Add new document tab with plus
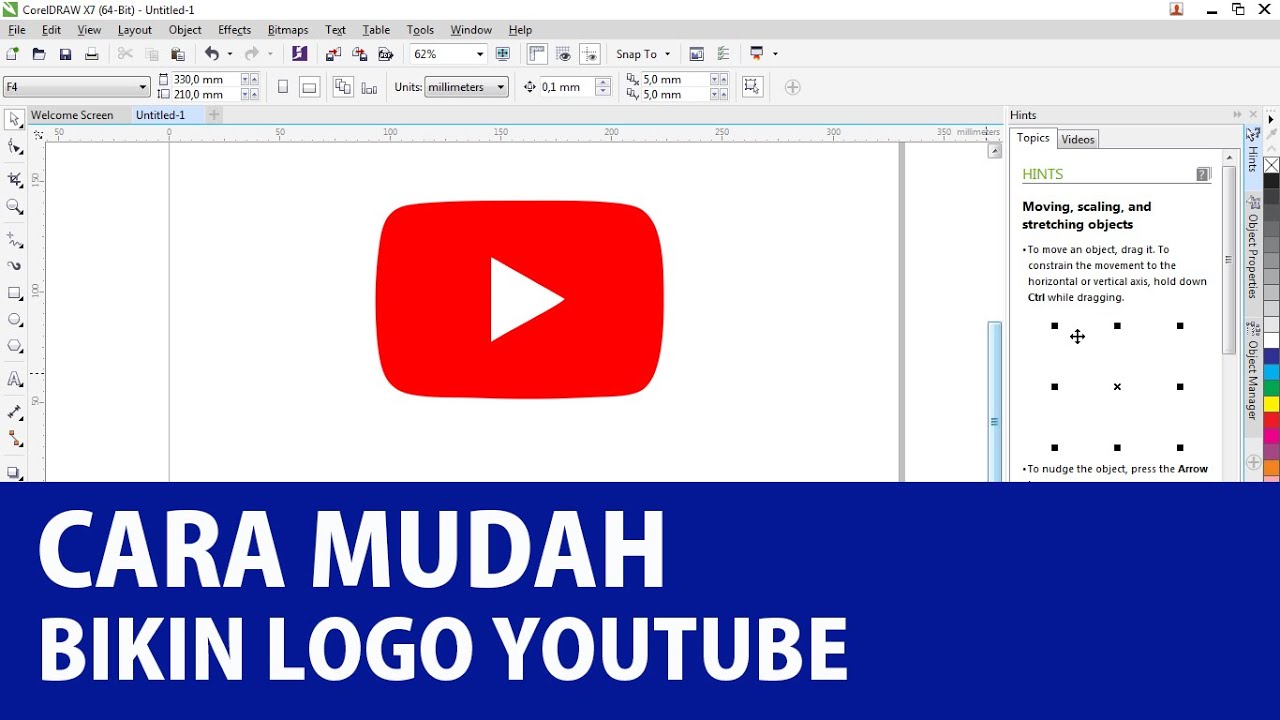Screen dimensions: 1280x720 (x=213, y=115)
